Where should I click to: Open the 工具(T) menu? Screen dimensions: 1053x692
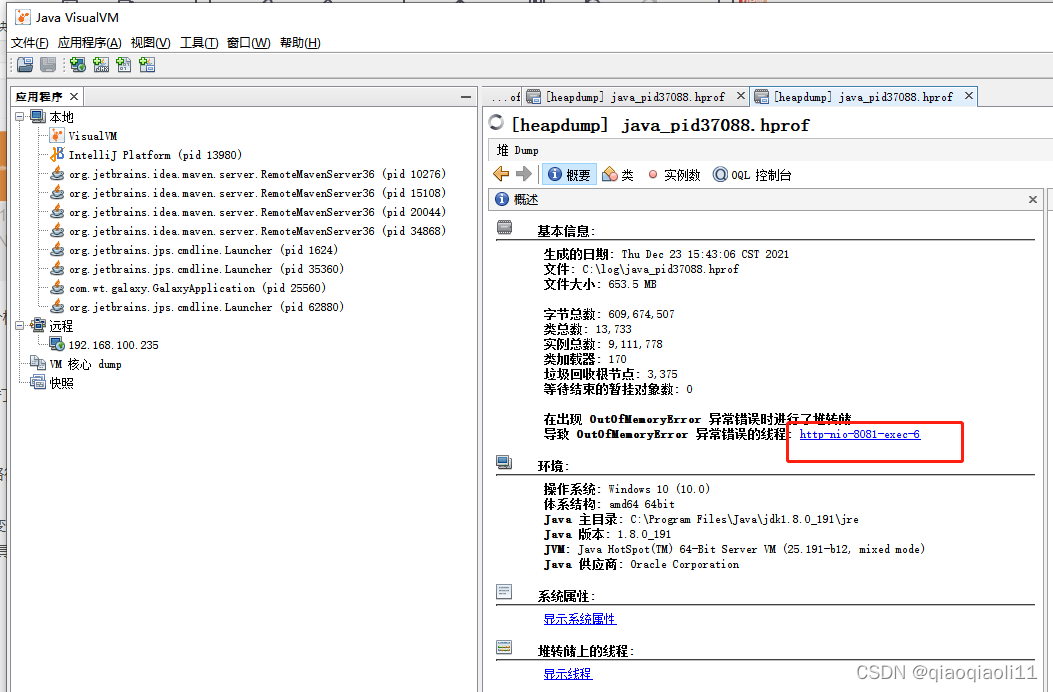199,42
